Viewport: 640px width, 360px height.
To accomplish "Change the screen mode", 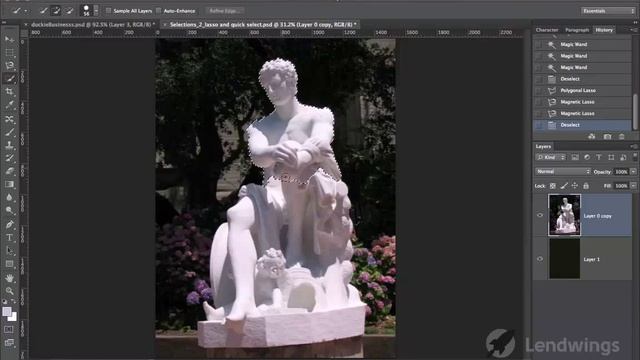I will 9,342.
